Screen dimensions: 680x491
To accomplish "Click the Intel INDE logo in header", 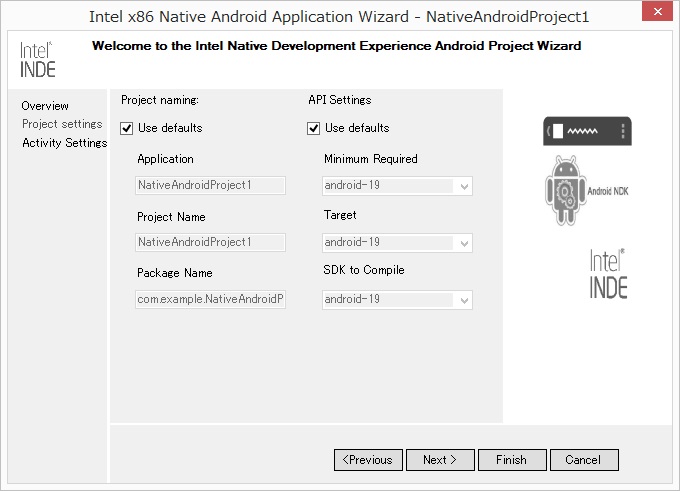I will (x=38, y=60).
